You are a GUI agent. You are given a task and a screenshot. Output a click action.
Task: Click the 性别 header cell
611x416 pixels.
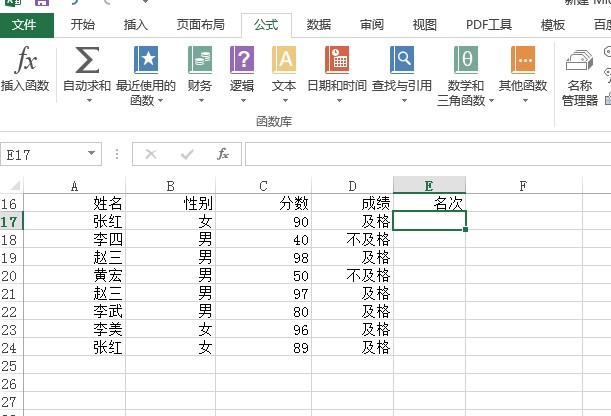tap(170, 203)
